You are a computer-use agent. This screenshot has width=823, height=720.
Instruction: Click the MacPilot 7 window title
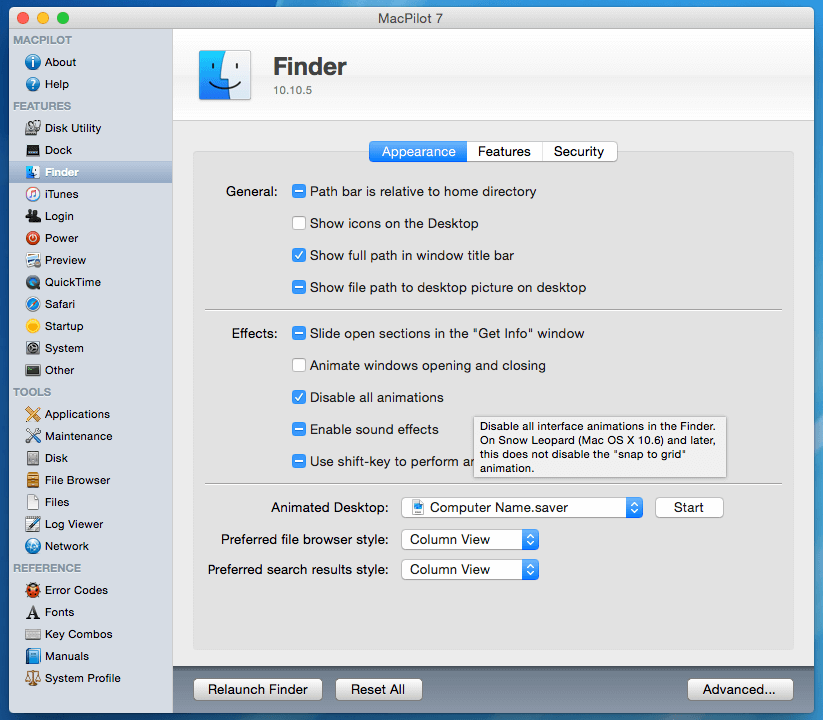pos(410,18)
